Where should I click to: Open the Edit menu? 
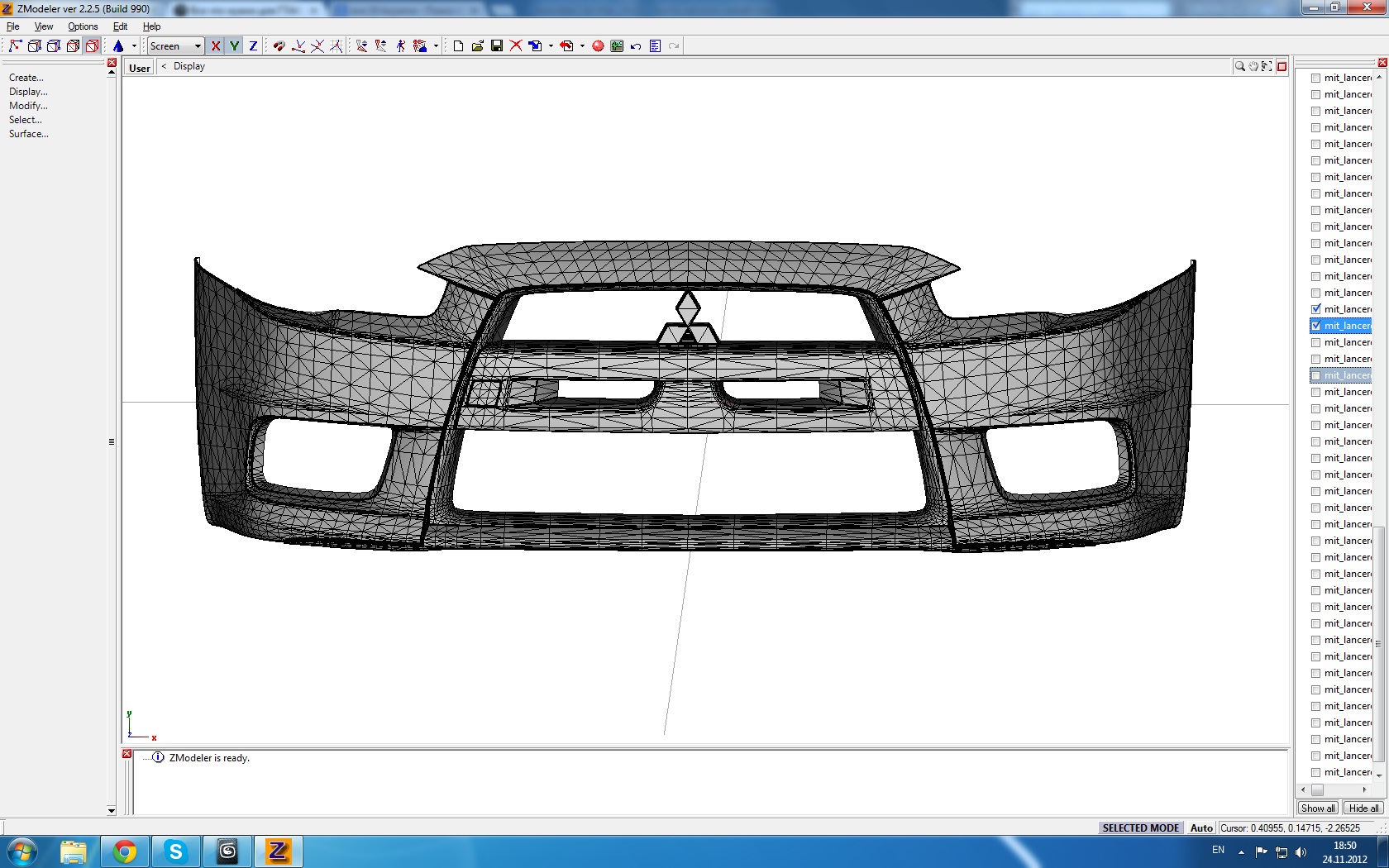tap(120, 26)
